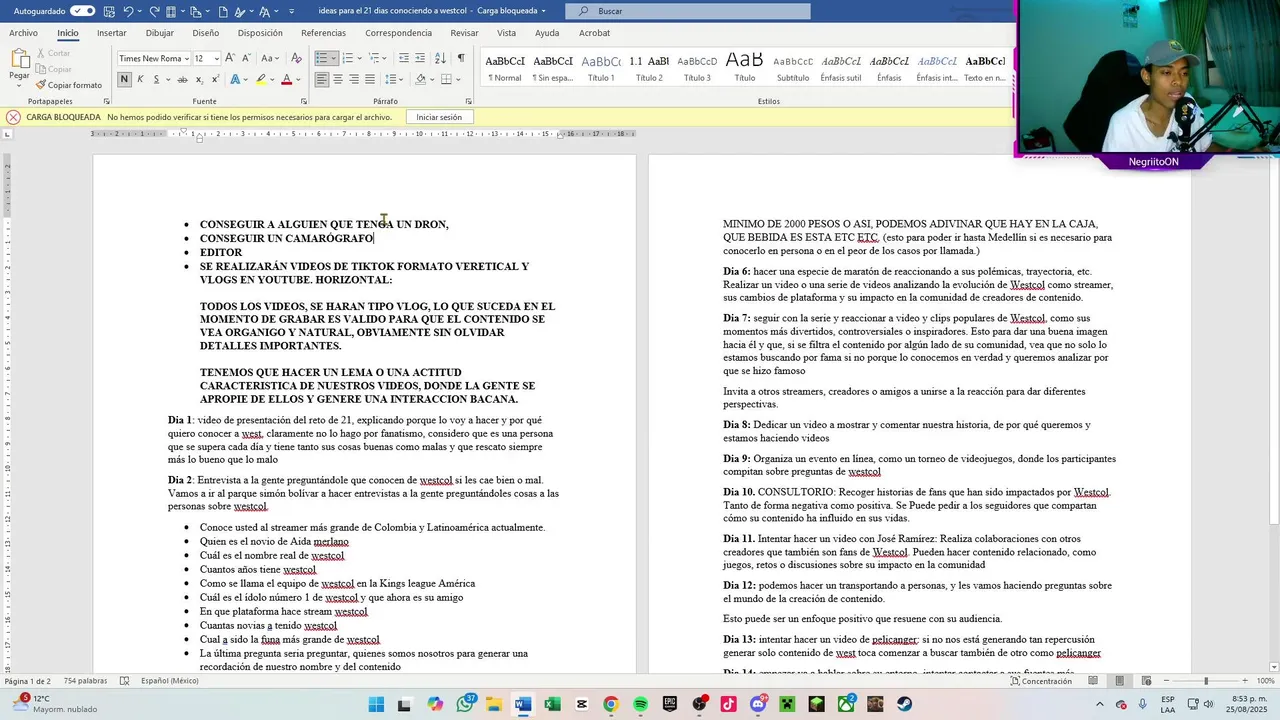Switch to the Insertar tab

point(112,33)
